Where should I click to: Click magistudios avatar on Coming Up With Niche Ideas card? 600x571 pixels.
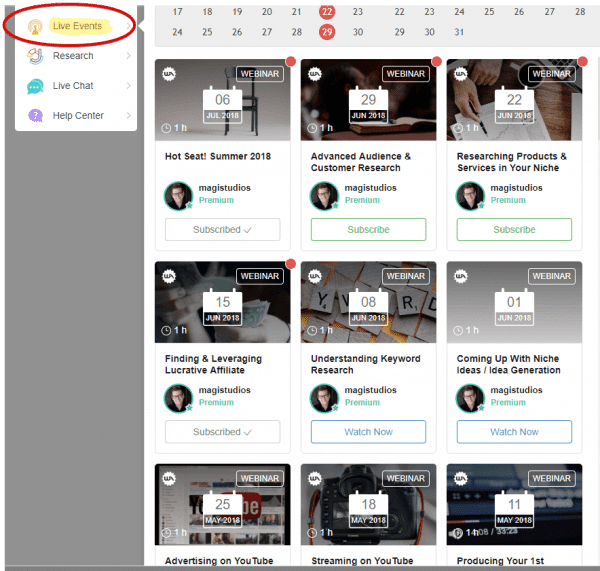pyautogui.click(x=470, y=398)
